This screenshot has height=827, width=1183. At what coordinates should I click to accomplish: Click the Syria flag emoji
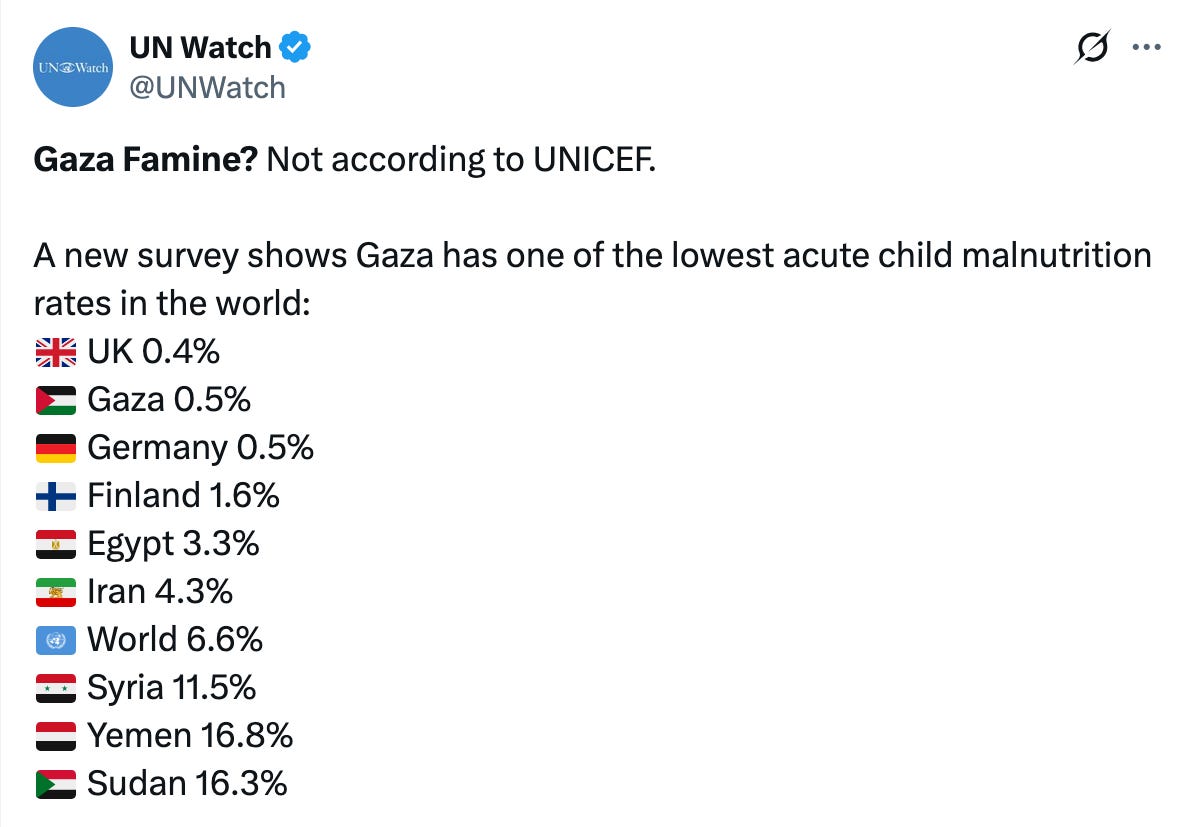coord(56,688)
